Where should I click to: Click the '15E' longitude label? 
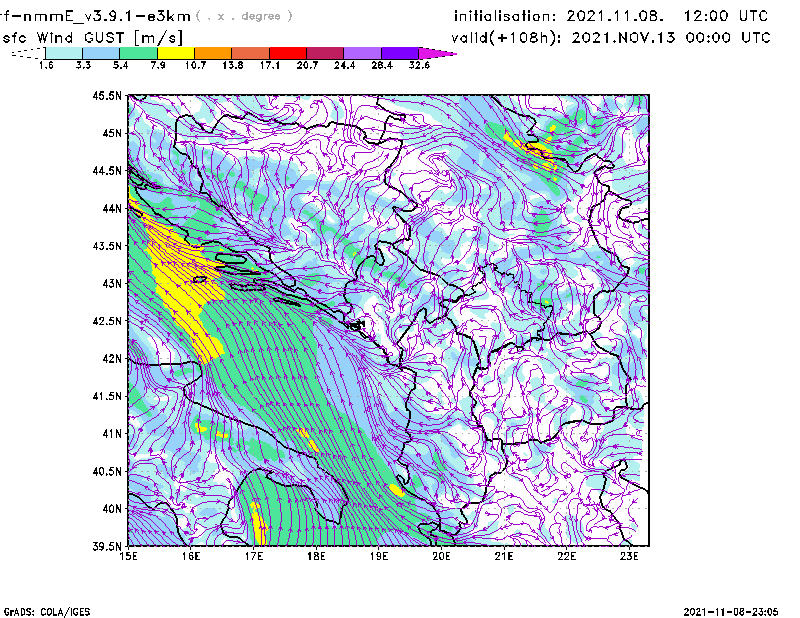pyautogui.click(x=128, y=556)
